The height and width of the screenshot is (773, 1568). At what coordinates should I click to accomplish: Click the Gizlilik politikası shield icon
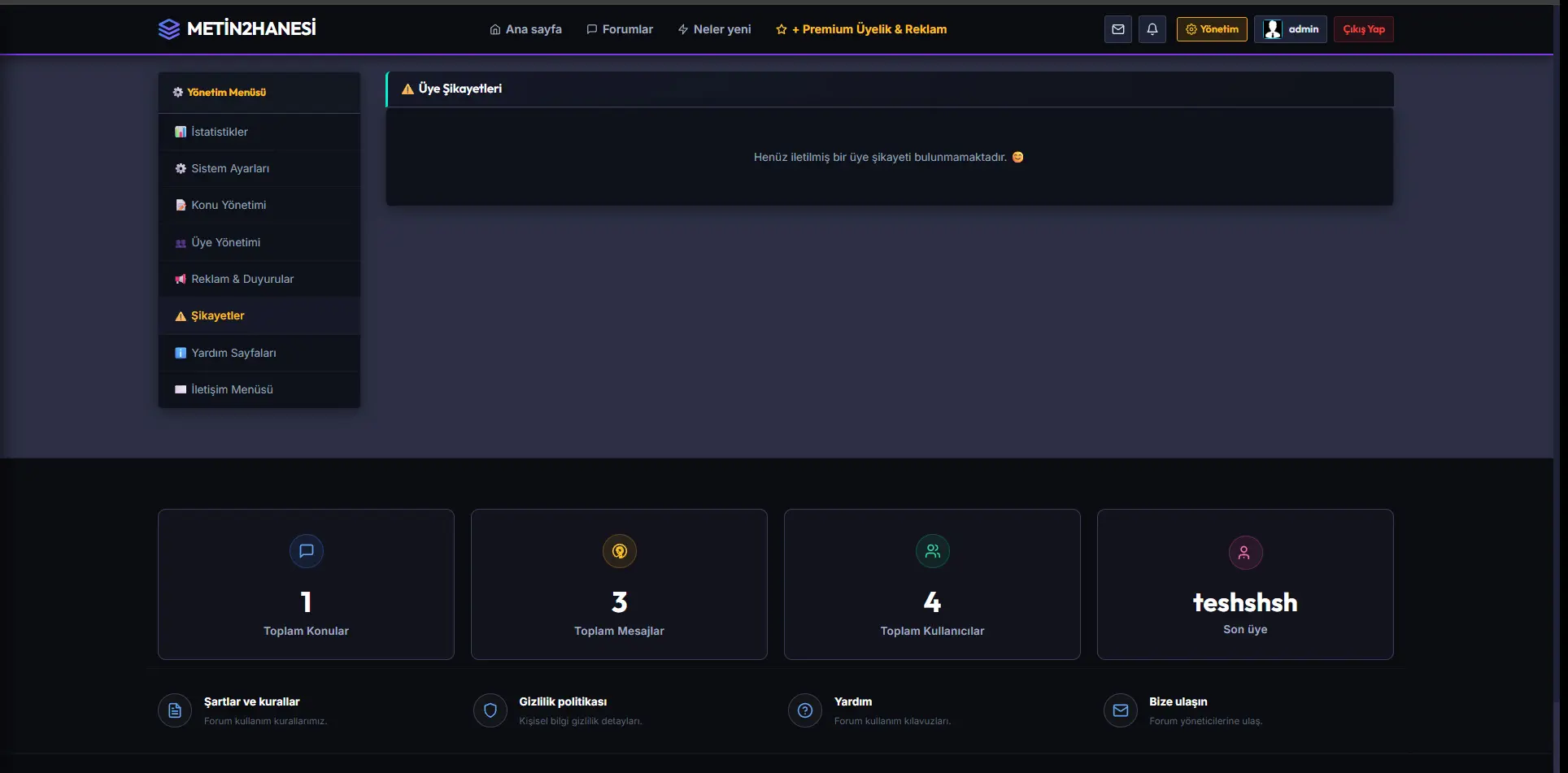point(490,710)
